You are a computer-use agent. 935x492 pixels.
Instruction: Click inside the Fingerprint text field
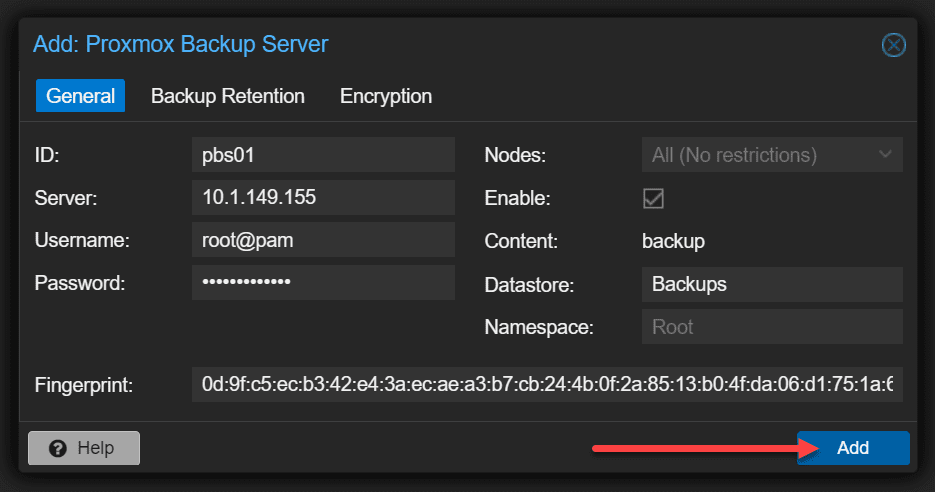546,384
